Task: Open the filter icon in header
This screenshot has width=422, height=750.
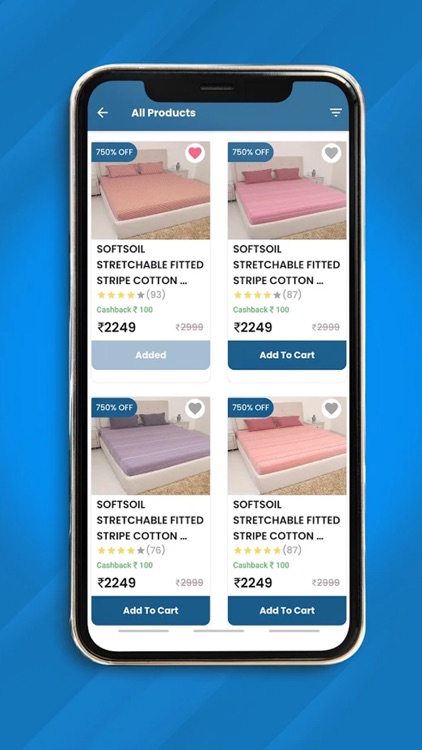Action: (x=336, y=113)
